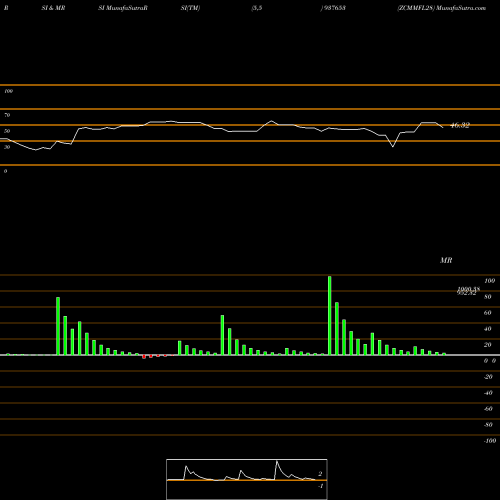Click the 937653 code in the header

click(335, 8)
